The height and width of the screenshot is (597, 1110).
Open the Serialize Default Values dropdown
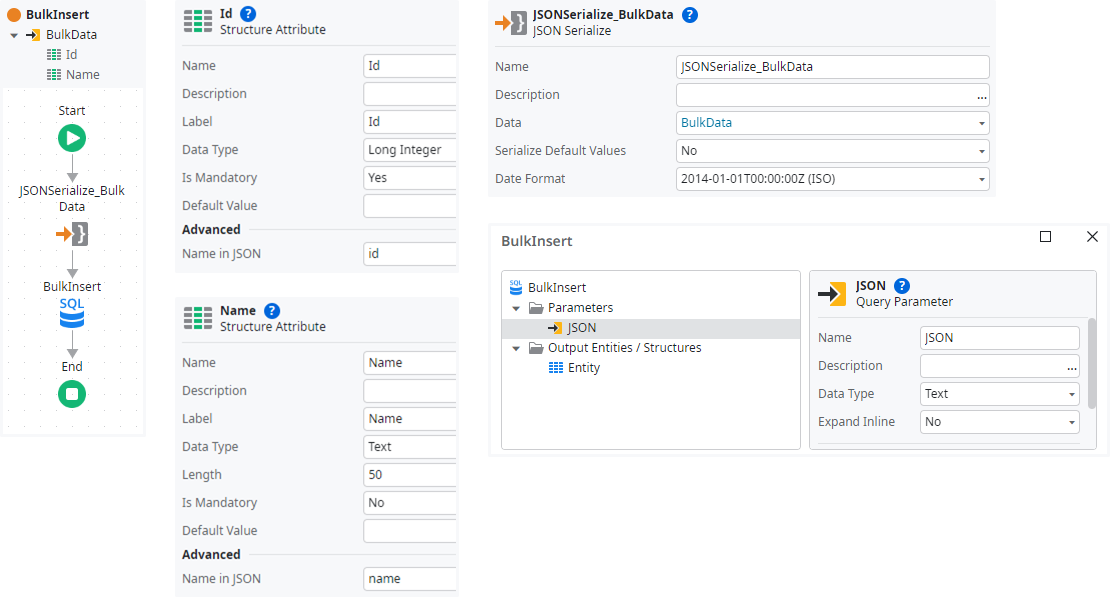coord(980,150)
